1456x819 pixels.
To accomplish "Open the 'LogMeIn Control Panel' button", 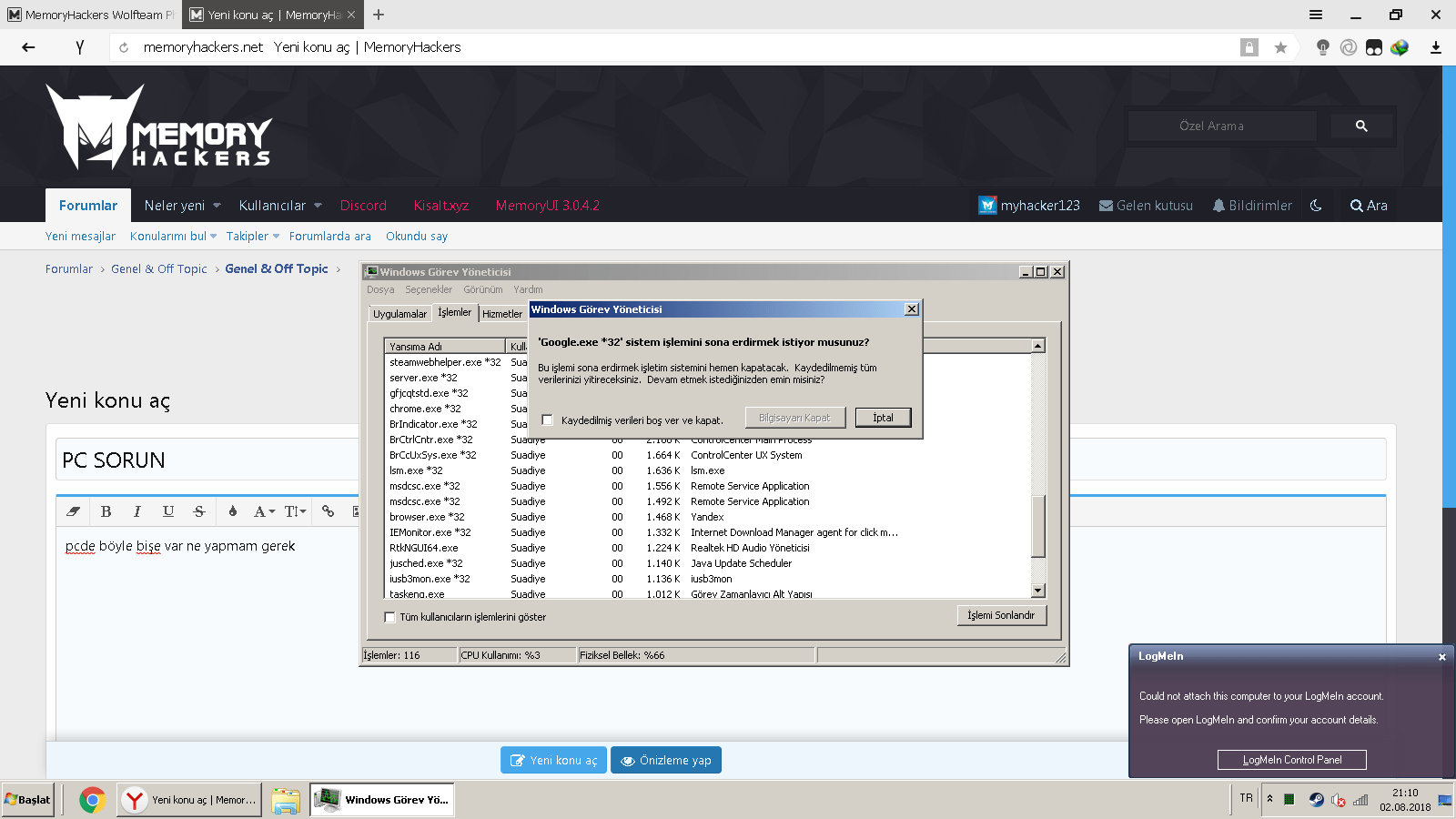I will coord(1292,760).
